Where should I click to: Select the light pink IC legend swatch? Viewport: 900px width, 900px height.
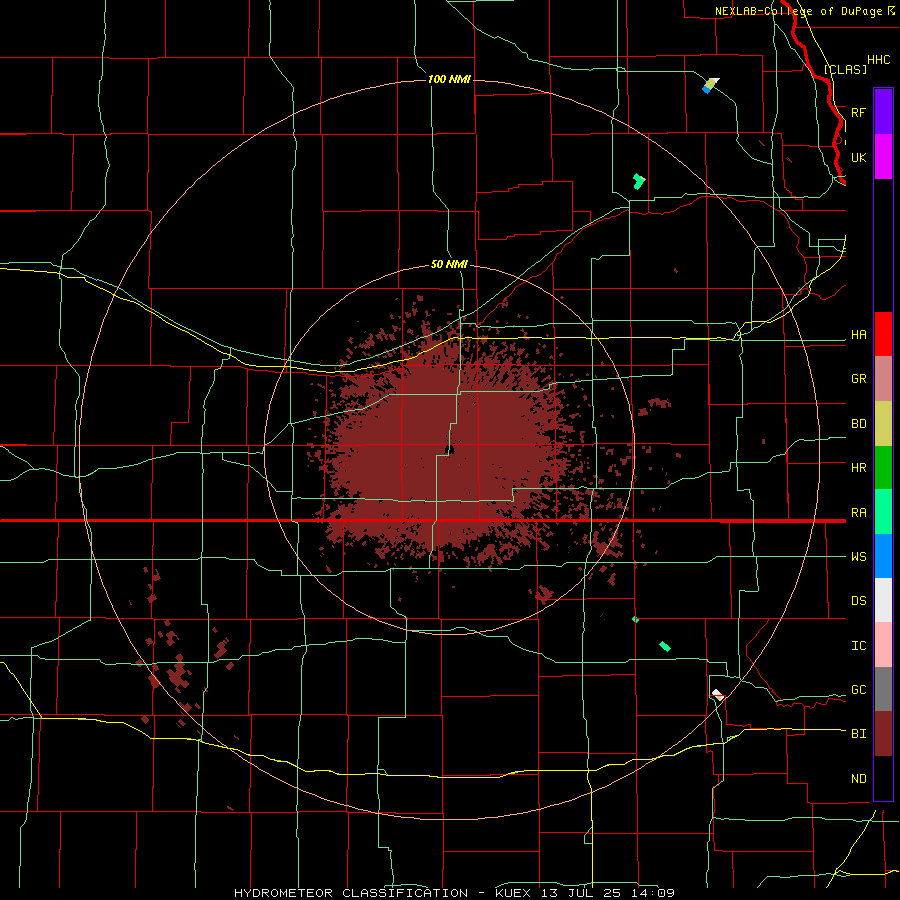(883, 645)
